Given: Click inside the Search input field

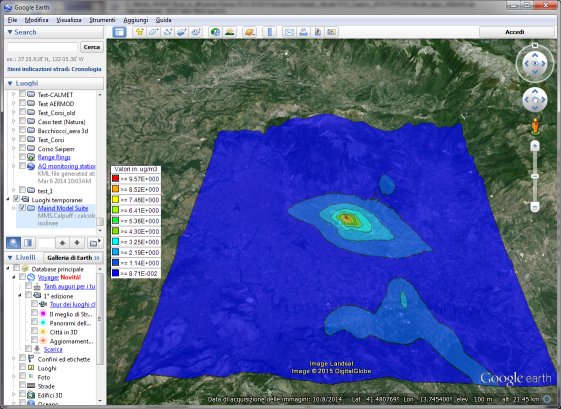Looking at the screenshot, I should (42, 47).
